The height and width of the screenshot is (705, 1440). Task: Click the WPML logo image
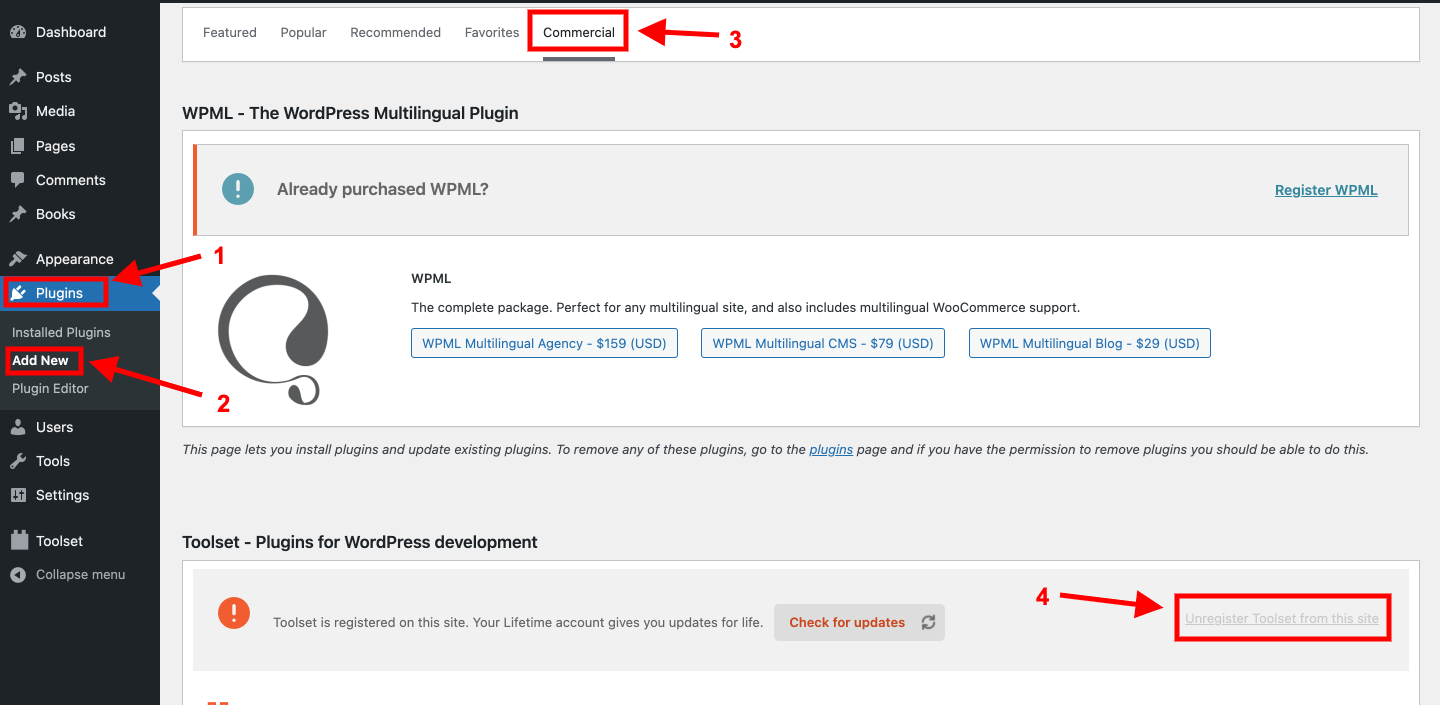(273, 340)
